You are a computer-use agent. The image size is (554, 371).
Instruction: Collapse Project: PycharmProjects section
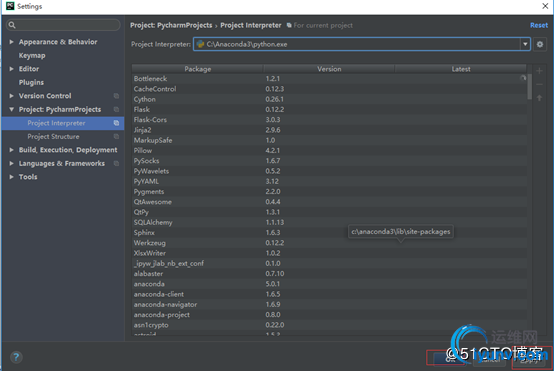(x=11, y=109)
